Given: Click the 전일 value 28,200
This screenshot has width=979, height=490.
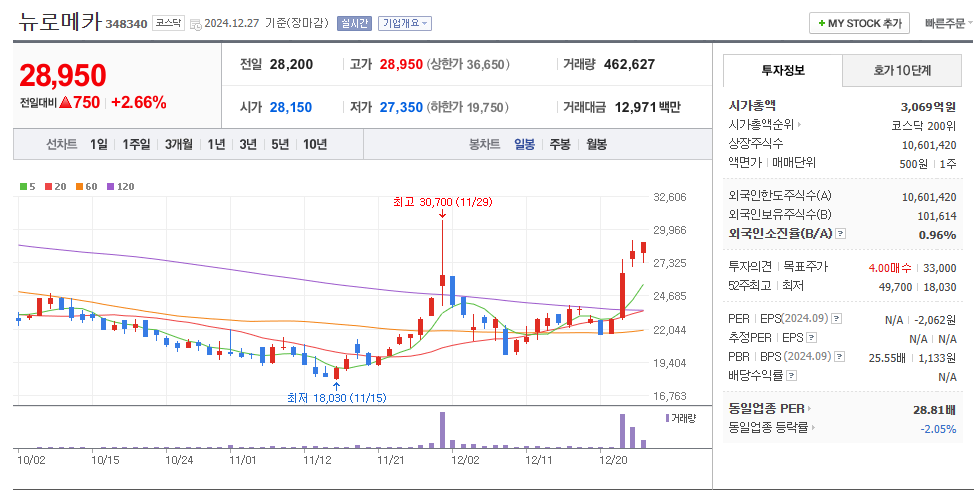Looking at the screenshot, I should [x=292, y=64].
